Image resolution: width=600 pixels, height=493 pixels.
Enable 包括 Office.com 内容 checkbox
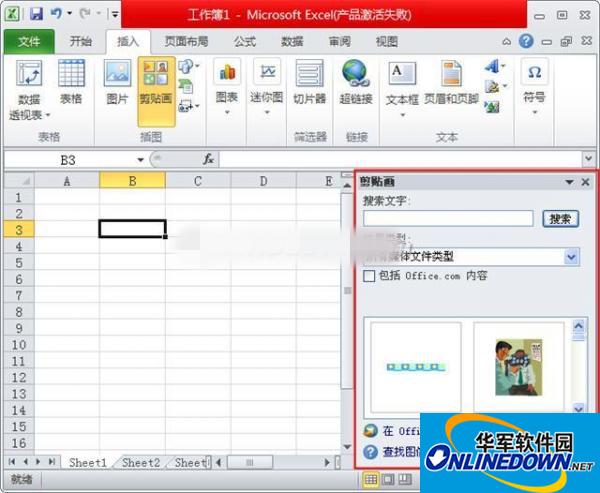pyautogui.click(x=369, y=276)
